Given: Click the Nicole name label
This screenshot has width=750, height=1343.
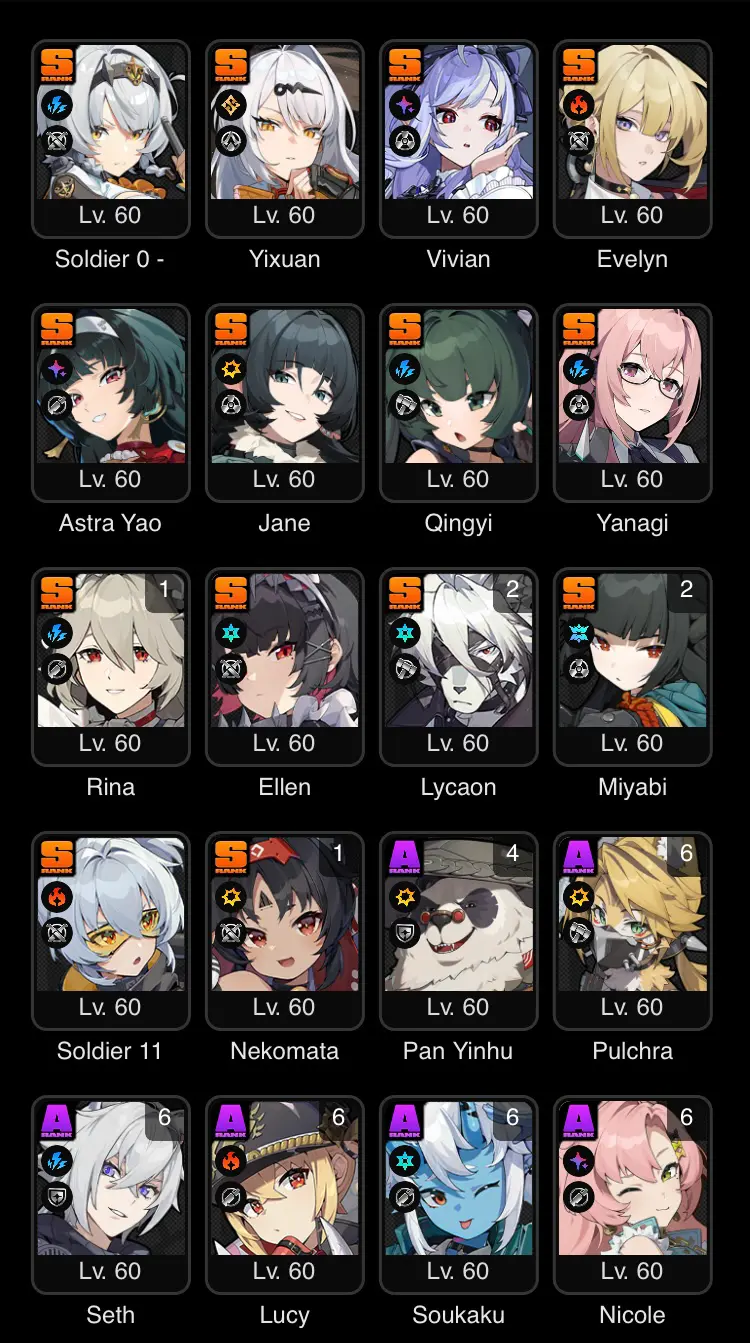Looking at the screenshot, I should (632, 1315).
